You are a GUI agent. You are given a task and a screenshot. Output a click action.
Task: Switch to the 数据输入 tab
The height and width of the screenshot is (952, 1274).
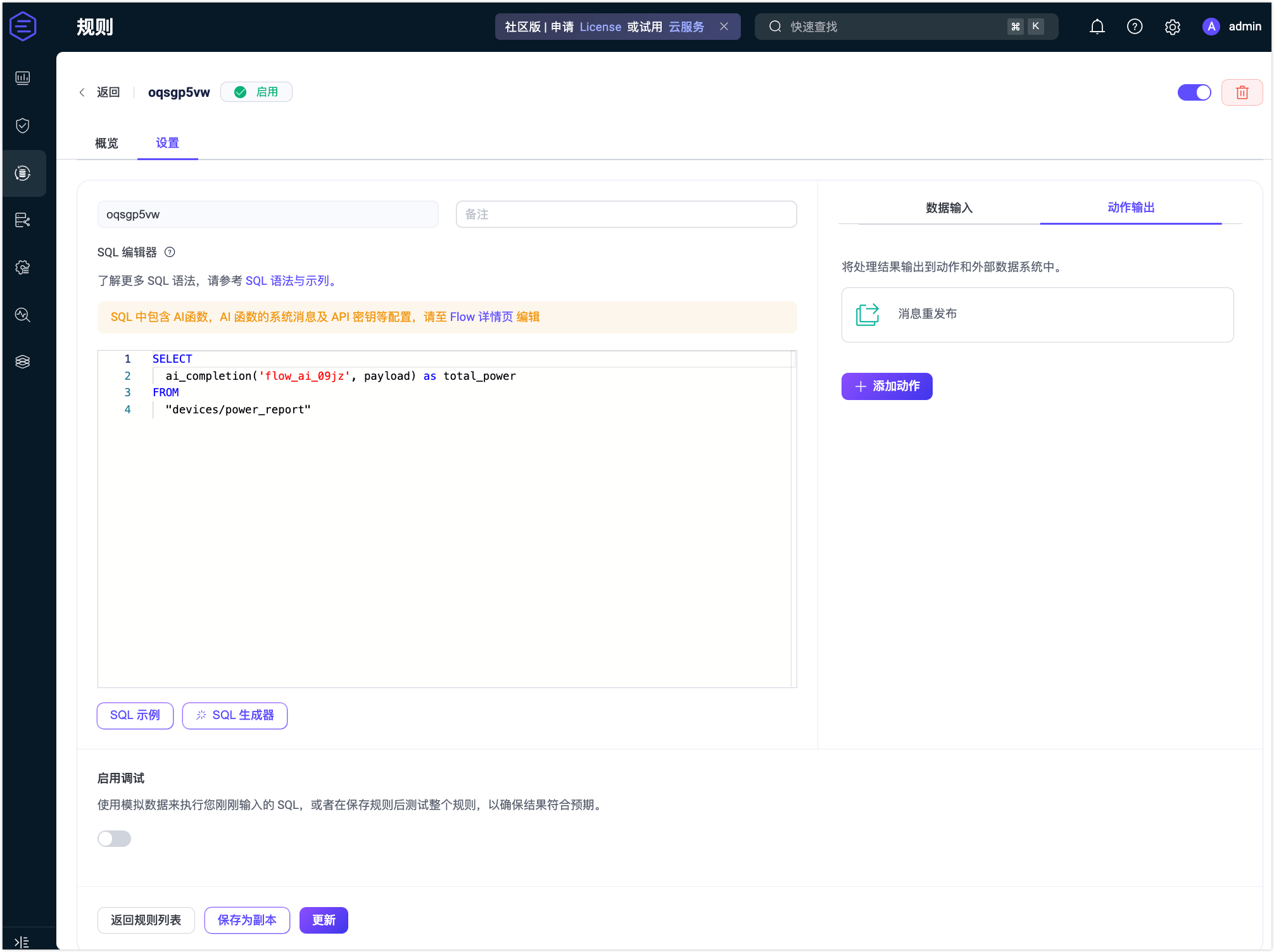[x=949, y=208]
